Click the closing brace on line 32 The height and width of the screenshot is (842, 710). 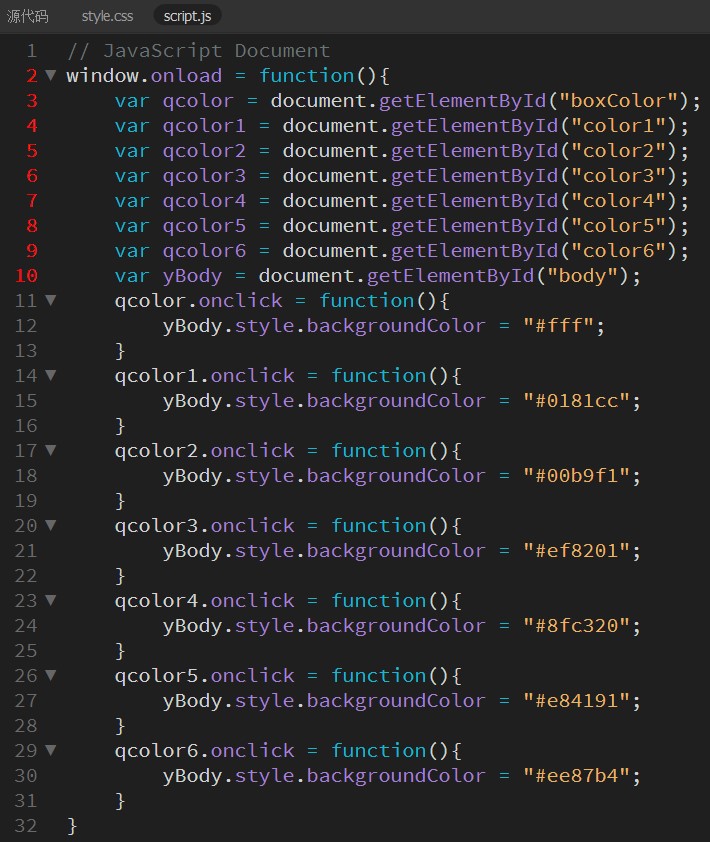pyautogui.click(x=72, y=826)
